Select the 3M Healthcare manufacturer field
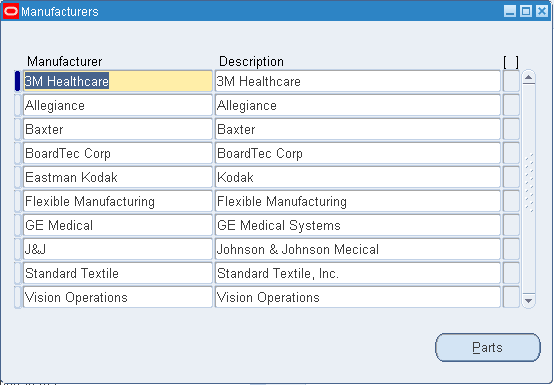The image size is (554, 385). (118, 81)
